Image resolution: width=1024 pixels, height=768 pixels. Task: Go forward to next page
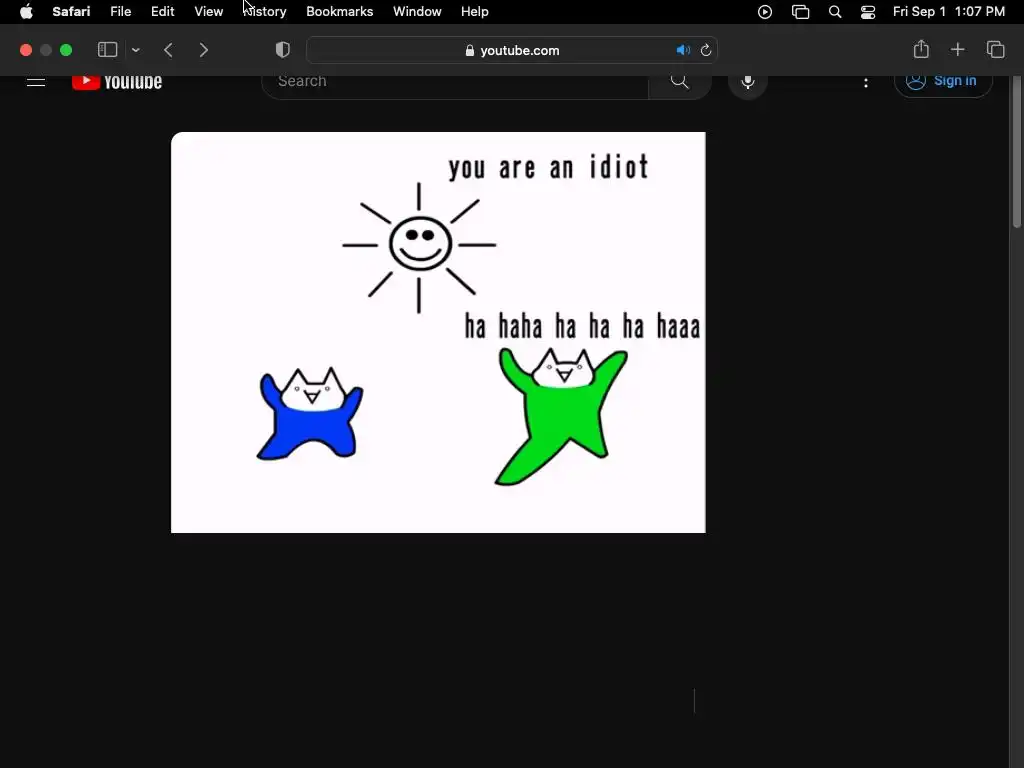(x=204, y=50)
